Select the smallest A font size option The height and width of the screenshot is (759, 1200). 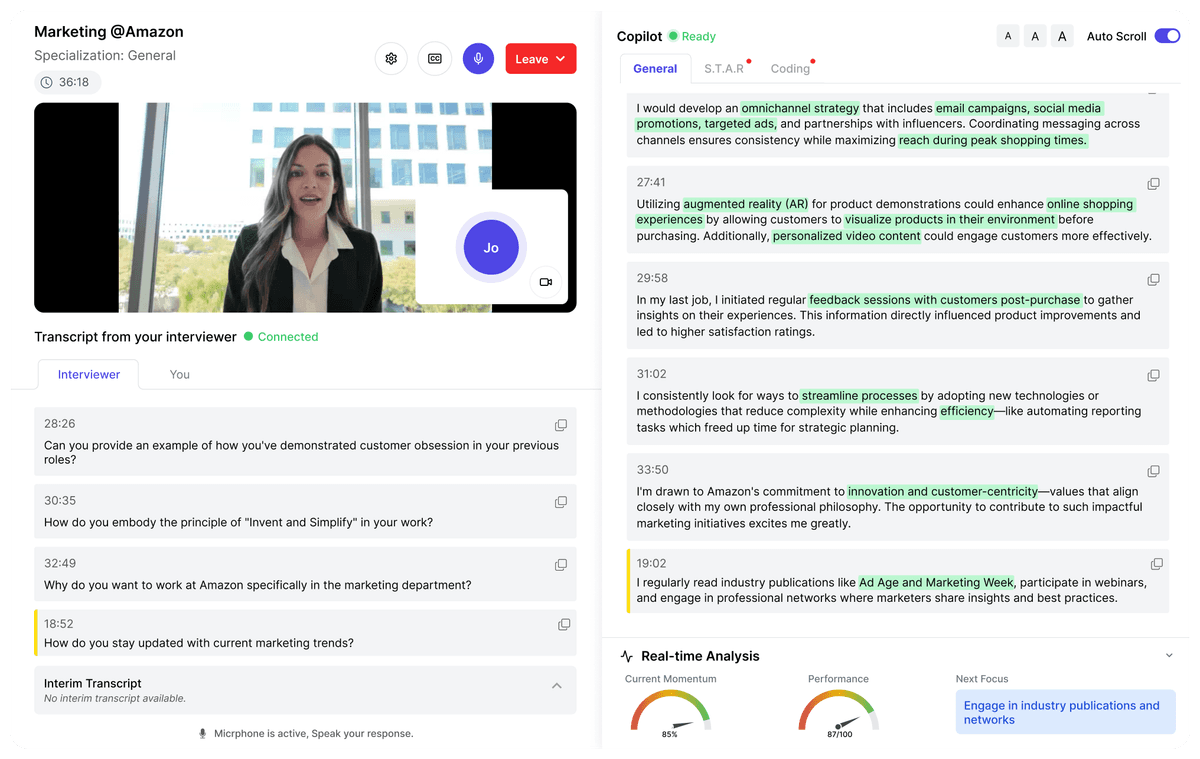pyautogui.click(x=1008, y=35)
